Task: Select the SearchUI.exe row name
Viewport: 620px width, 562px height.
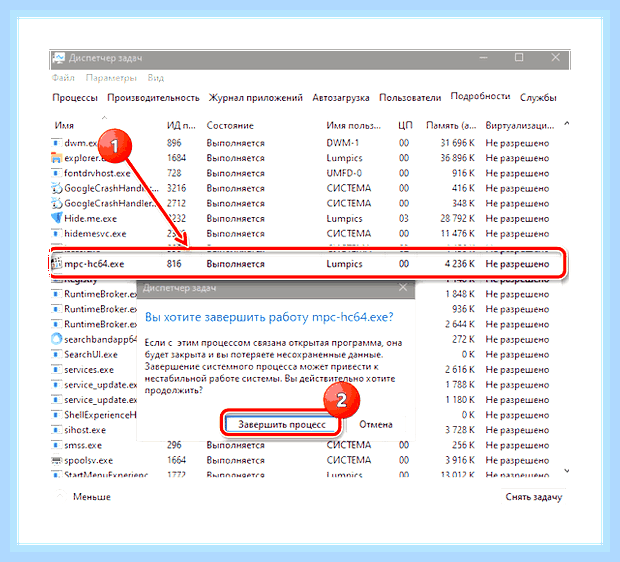Action: click(x=91, y=354)
